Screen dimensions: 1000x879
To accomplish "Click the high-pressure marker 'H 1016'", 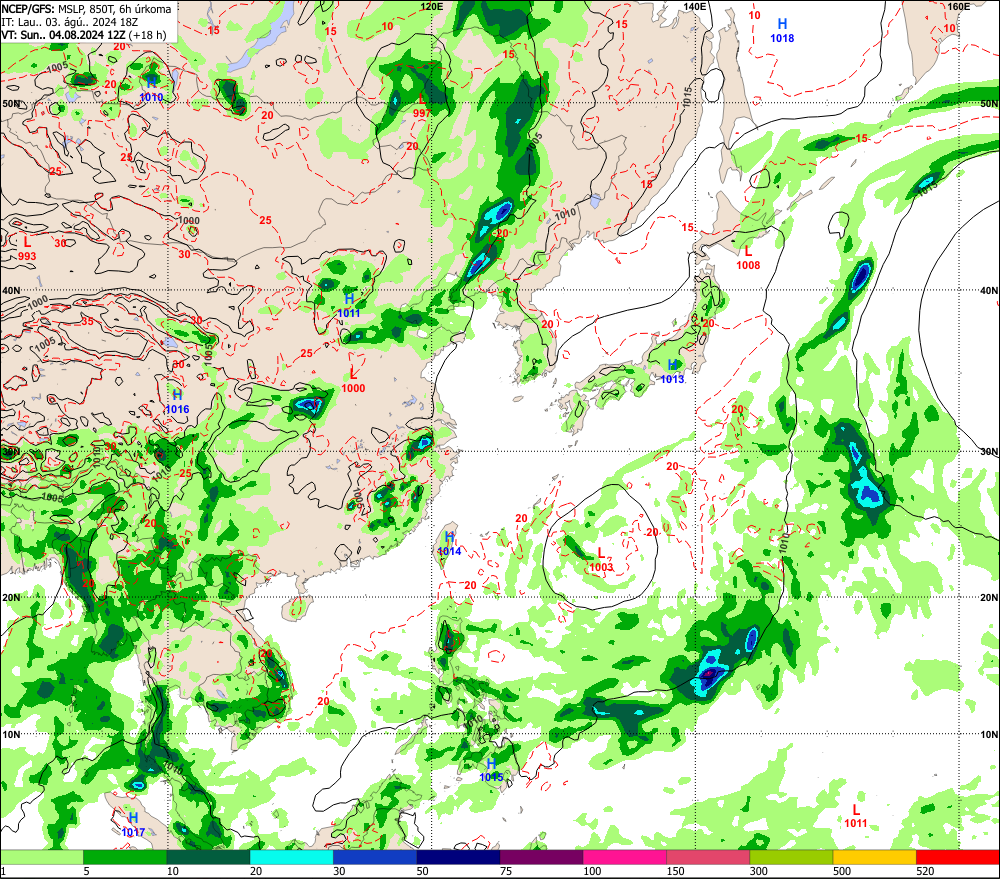I will (177, 402).
